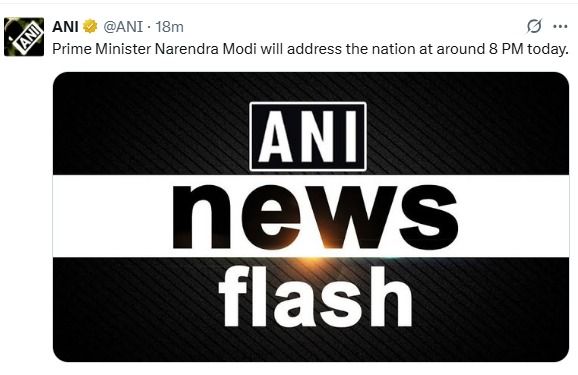578x375 pixels.
Task: Click the orange lens flare in the graphic
Action: coord(310,259)
